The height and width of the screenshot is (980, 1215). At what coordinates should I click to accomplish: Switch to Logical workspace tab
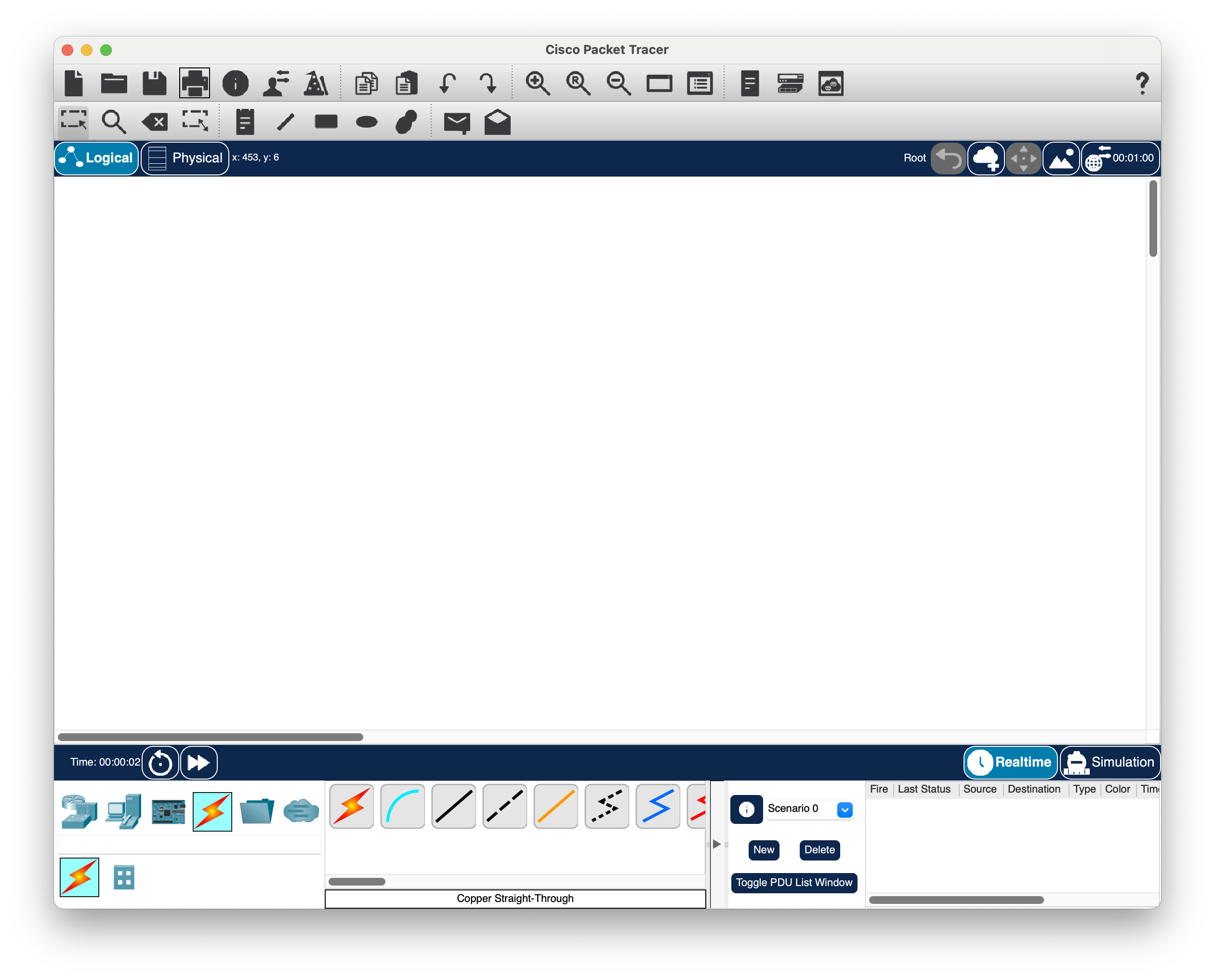(x=96, y=158)
